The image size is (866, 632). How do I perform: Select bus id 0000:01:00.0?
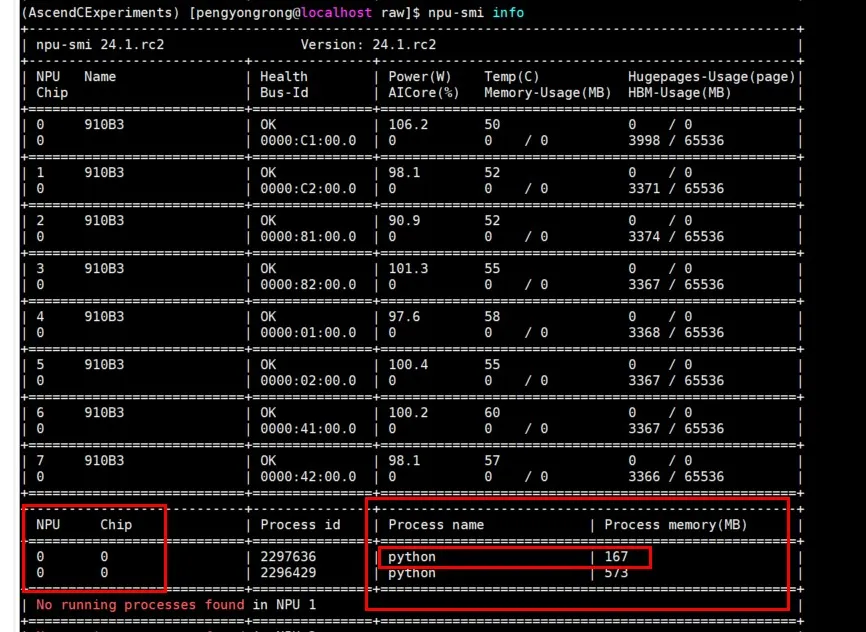[308, 333]
